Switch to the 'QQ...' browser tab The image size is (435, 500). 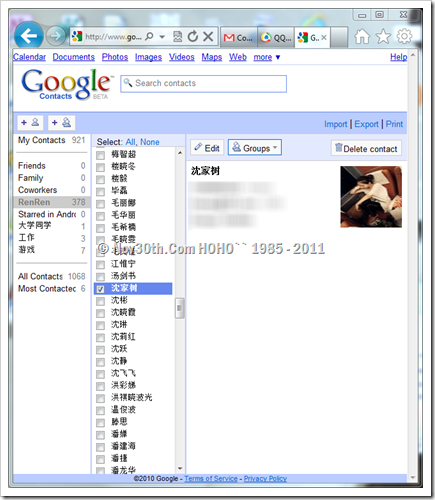(x=276, y=37)
